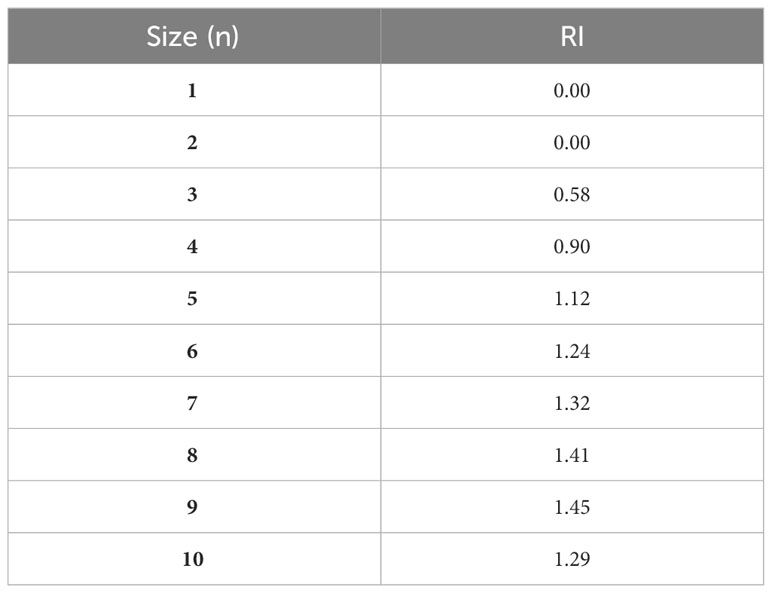Screen dimensions: 772x593
Task: Click the RI value 0.90
Action: pos(574,247)
